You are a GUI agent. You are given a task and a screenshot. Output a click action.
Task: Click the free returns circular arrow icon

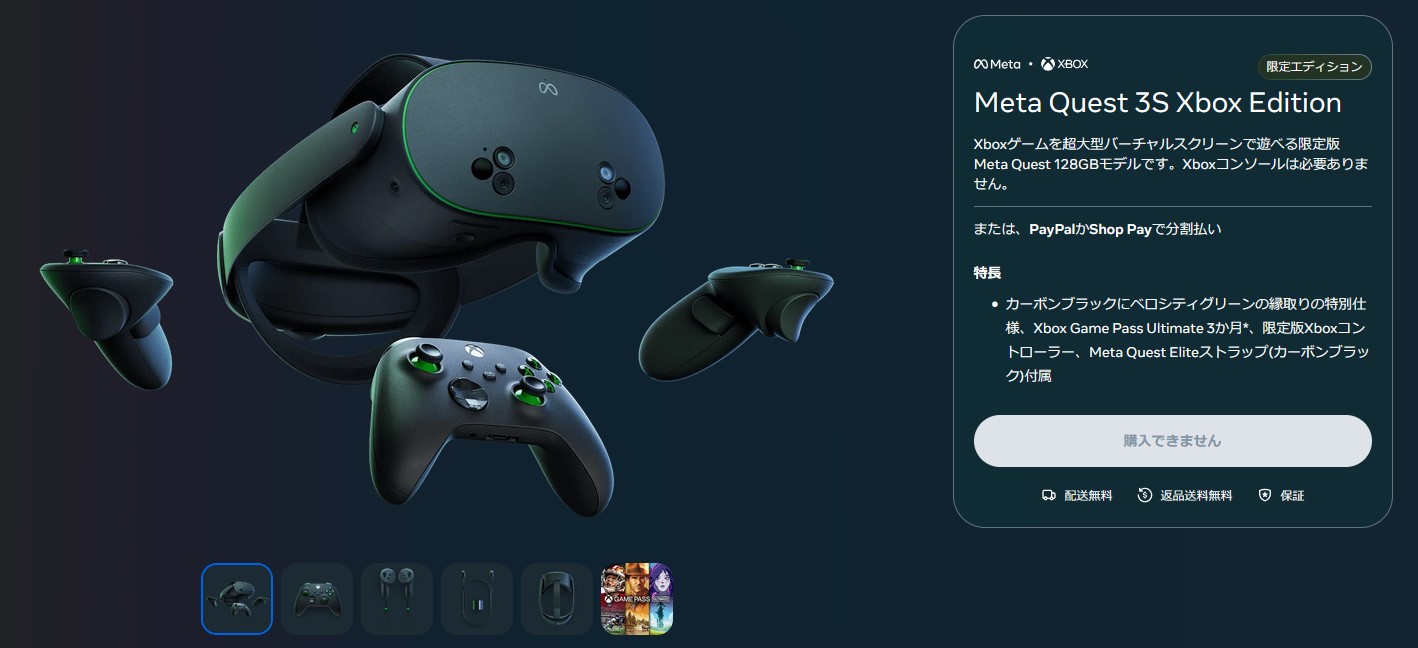(1145, 495)
